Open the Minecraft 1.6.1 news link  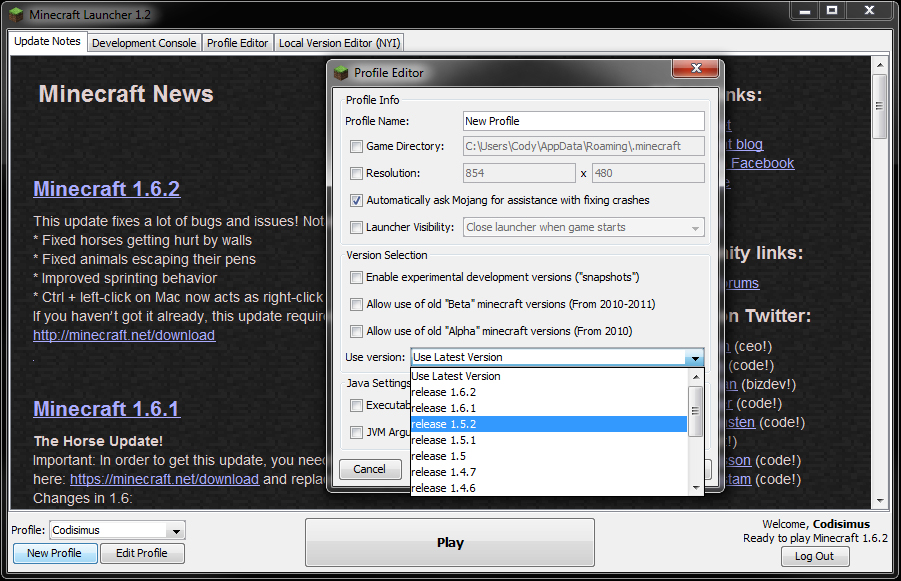107,409
